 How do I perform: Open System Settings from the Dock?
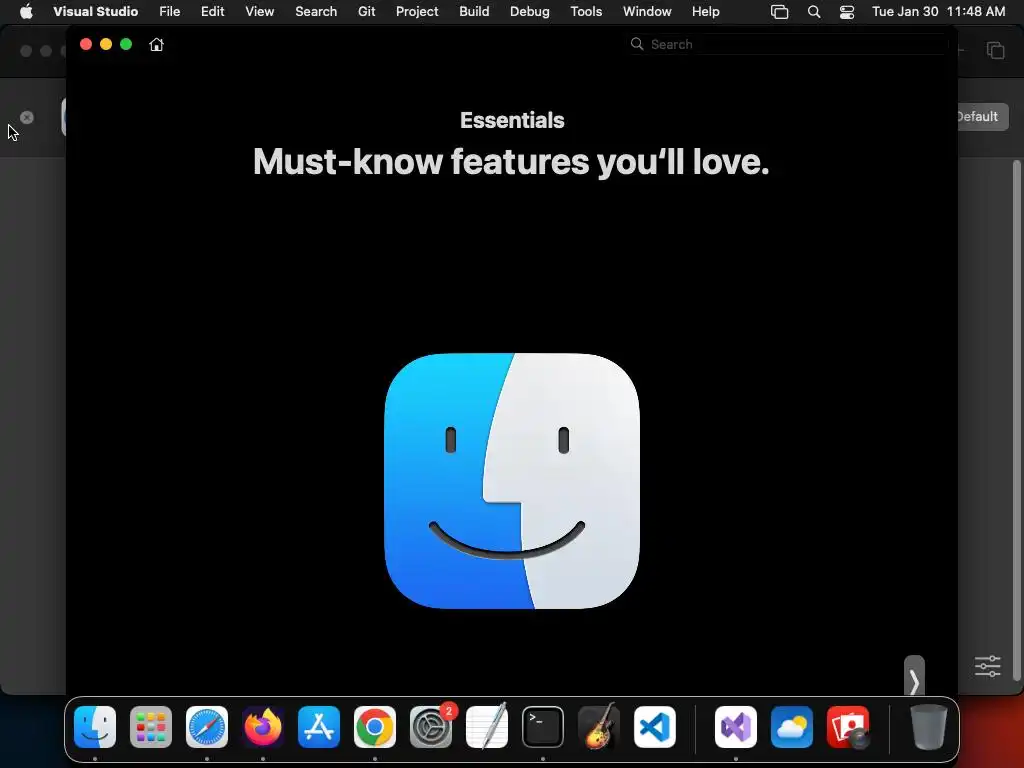pos(431,727)
